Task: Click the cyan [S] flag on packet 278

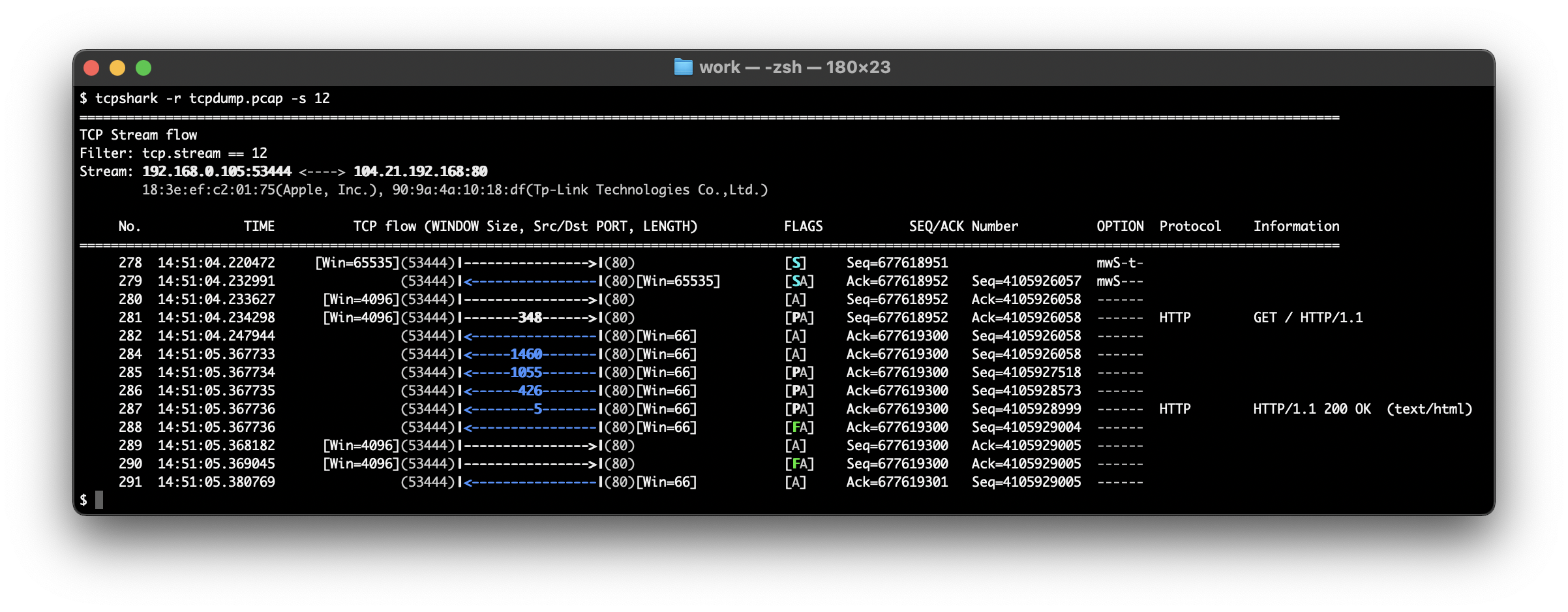Action: (x=795, y=263)
